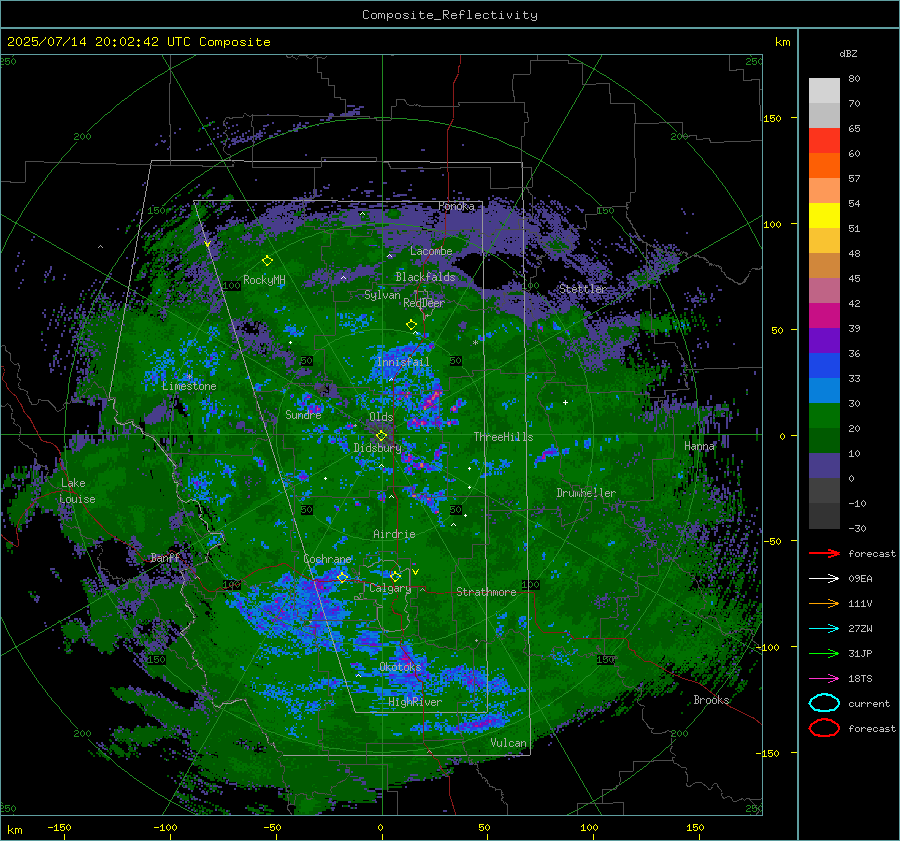Click the RedDeer city label
Viewport: 900px width, 841px height.
[424, 303]
